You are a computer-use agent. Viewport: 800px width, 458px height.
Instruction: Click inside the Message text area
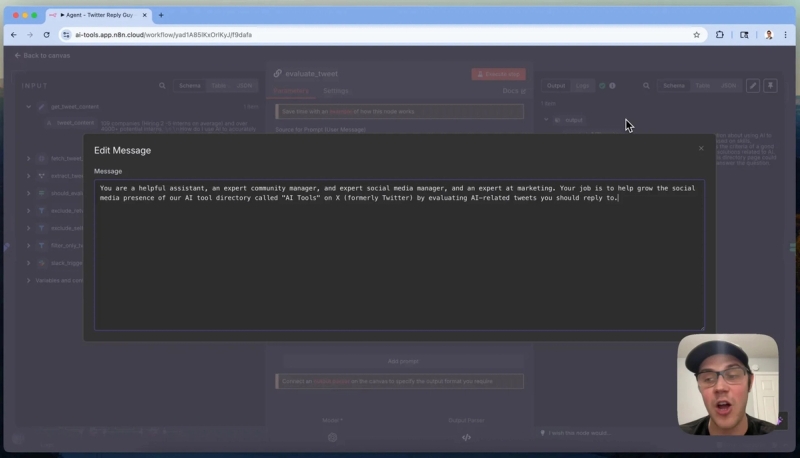pyautogui.click(x=399, y=255)
